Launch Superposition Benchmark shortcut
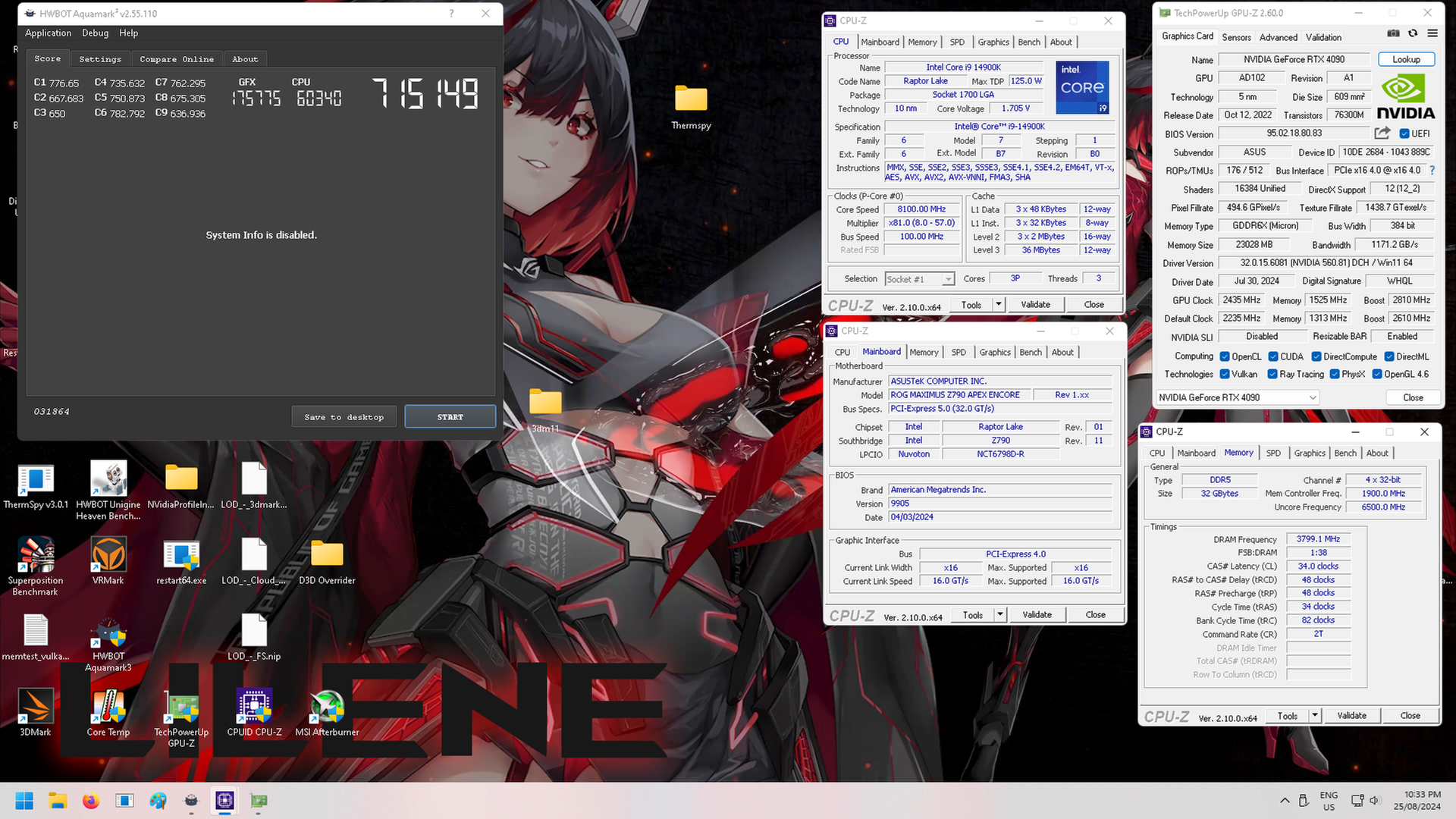This screenshot has height=819, width=1456. click(x=36, y=566)
